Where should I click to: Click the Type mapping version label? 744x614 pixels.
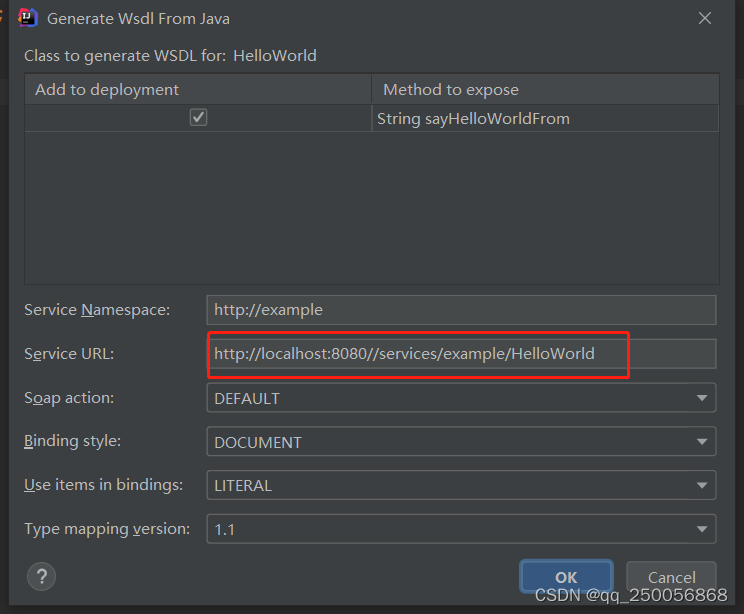click(x=107, y=529)
